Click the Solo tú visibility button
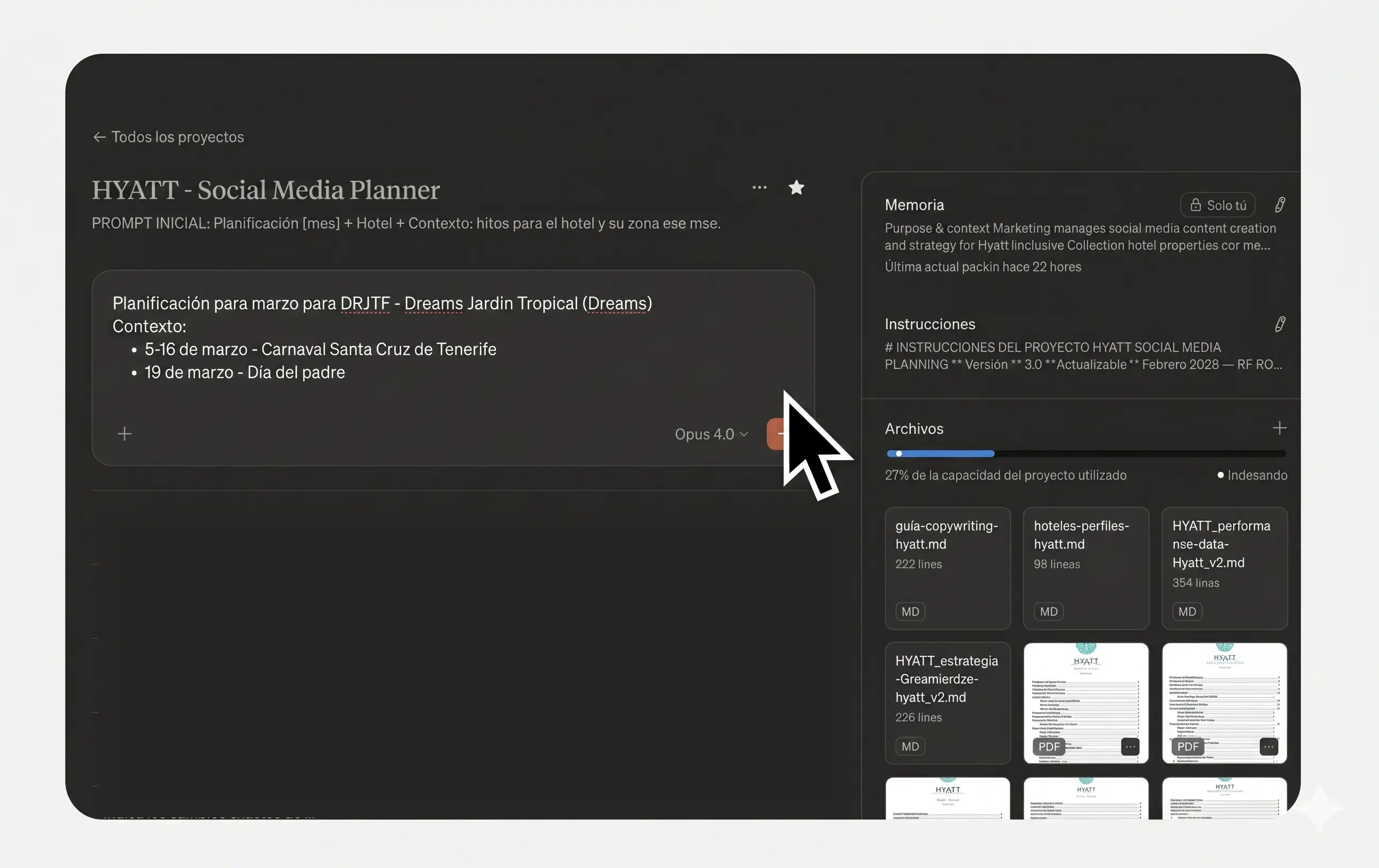Screen dimensions: 1379x868 pos(1217,205)
